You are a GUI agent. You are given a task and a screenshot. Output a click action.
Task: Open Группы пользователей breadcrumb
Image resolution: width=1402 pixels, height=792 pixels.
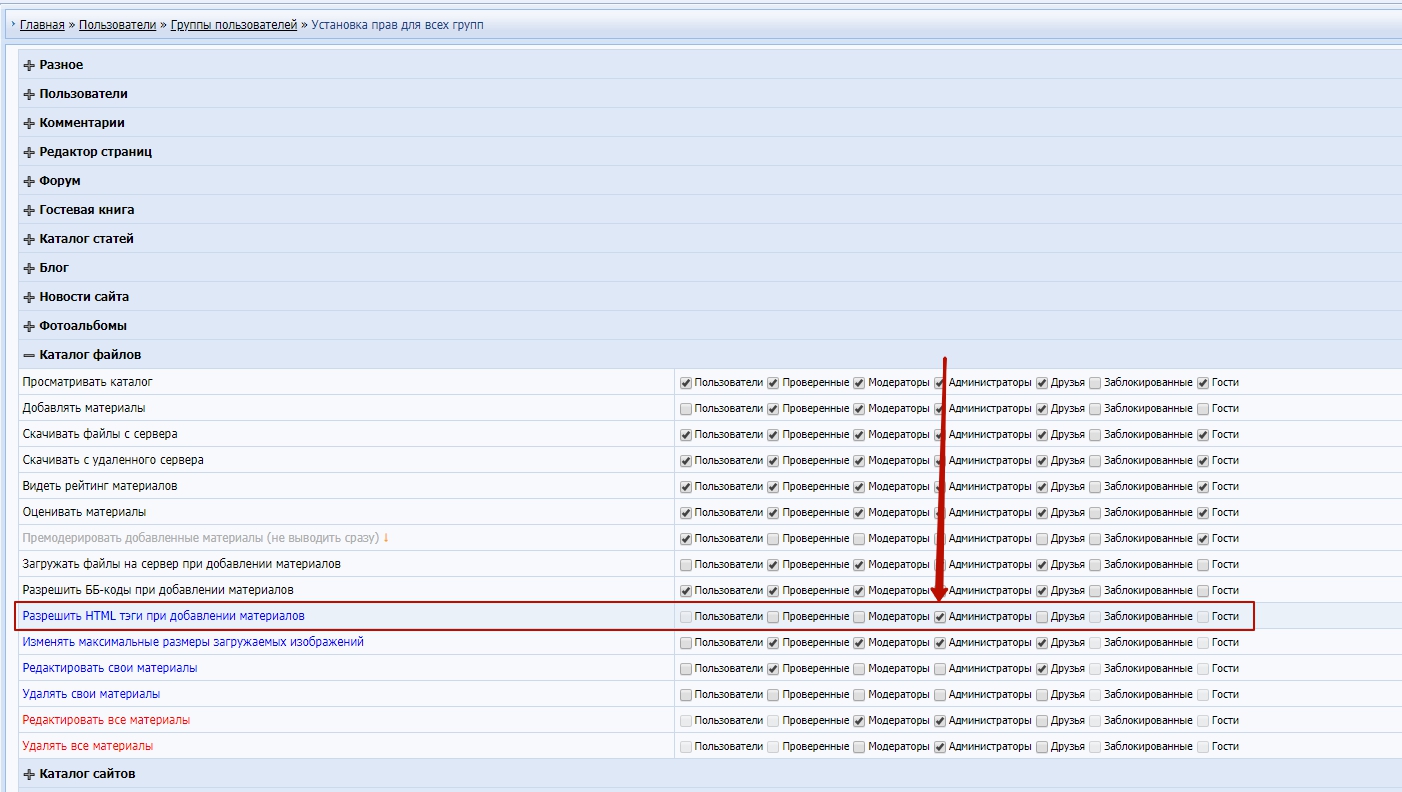pos(240,25)
